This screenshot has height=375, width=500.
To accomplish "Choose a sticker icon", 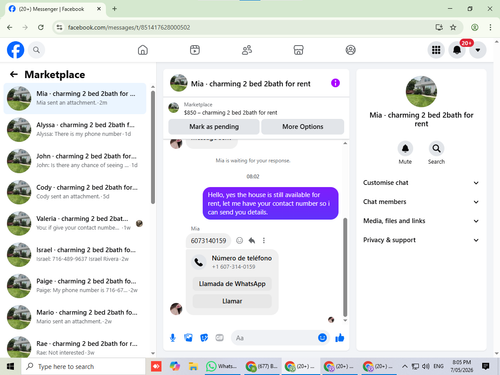I will point(204,338).
